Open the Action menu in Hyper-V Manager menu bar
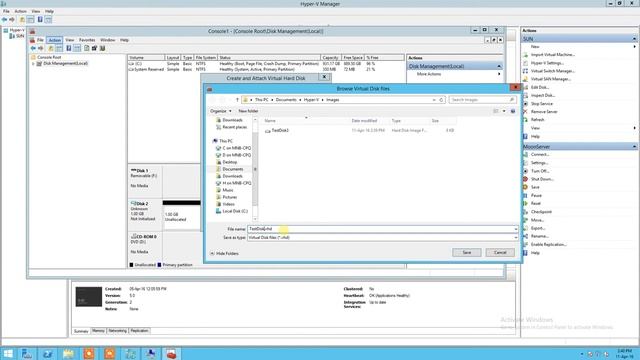This screenshot has width=640, height=360. pos(20,11)
